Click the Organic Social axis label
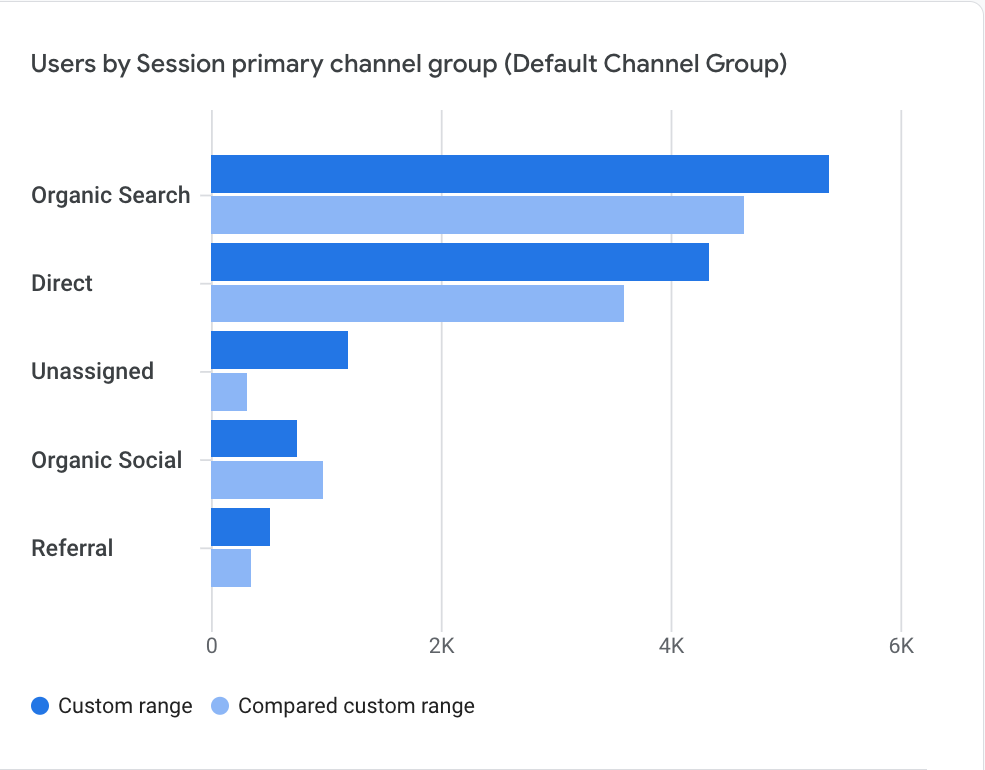This screenshot has width=985, height=770. 107,460
